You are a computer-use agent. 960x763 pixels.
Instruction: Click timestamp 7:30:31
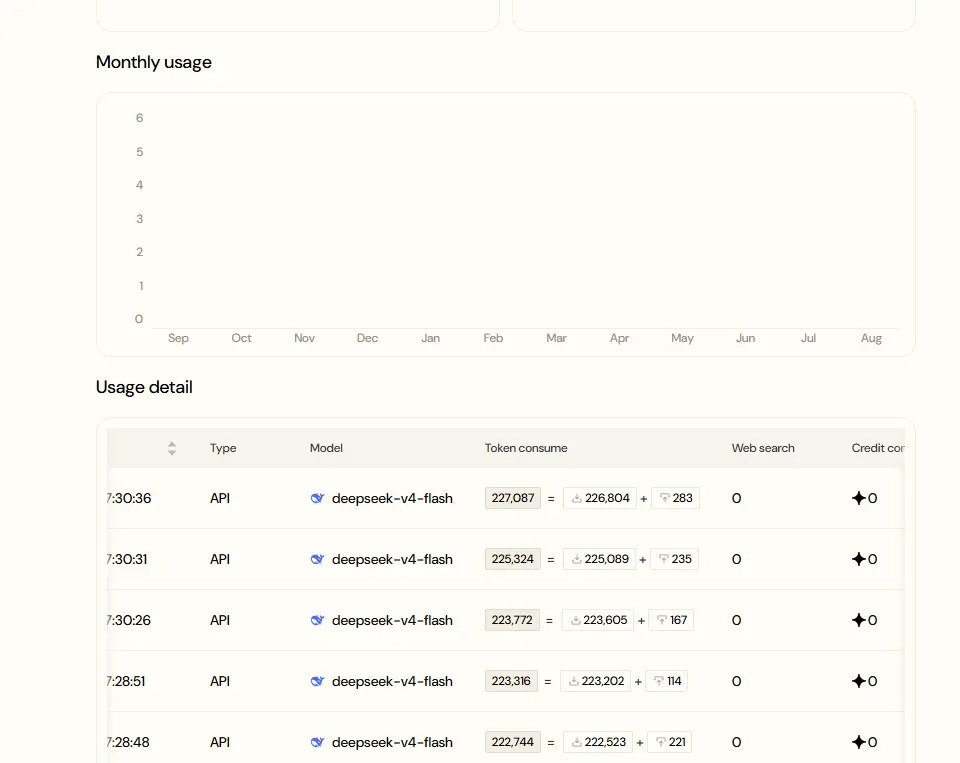coord(127,559)
